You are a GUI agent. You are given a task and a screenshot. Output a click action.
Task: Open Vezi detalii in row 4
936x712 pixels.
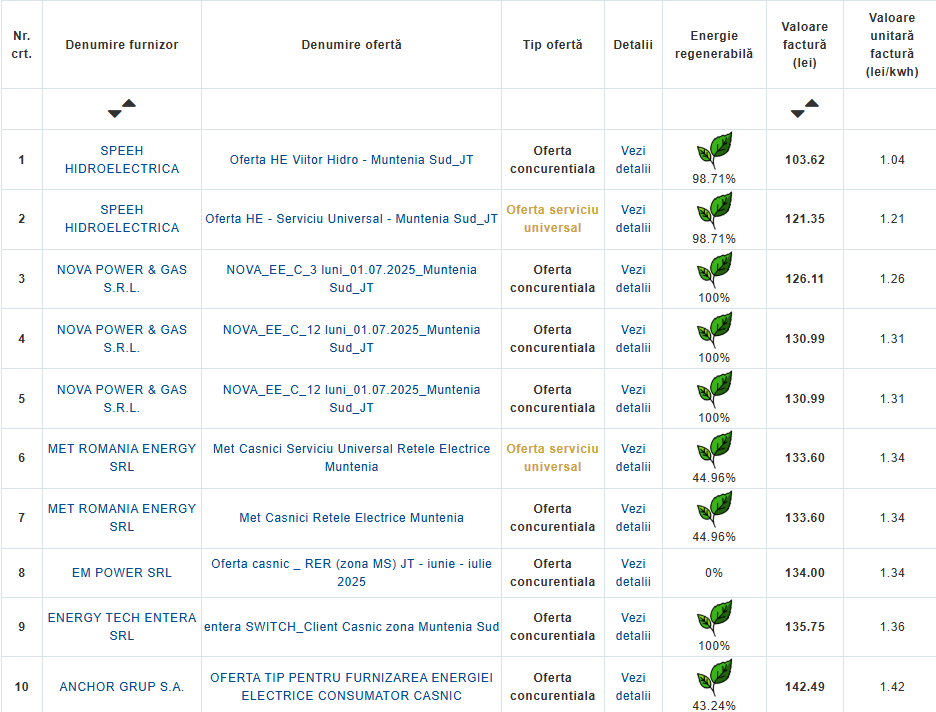point(633,338)
